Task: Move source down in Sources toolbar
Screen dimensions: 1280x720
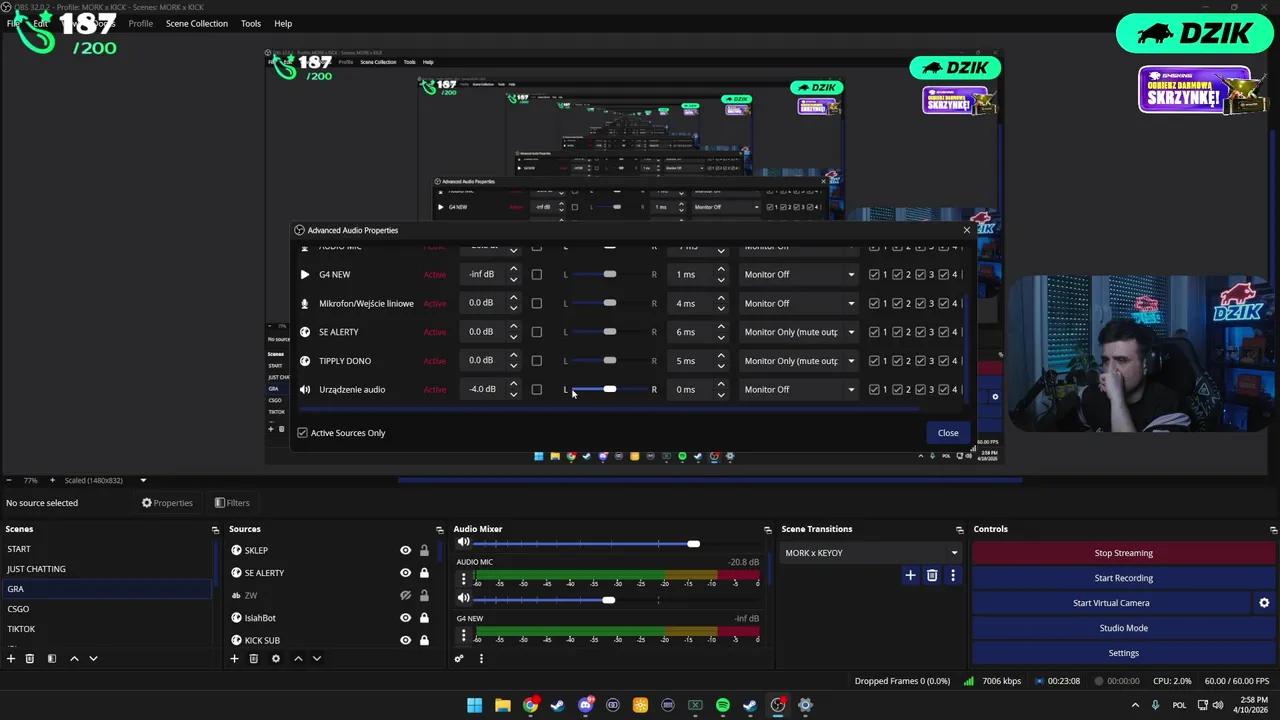Action: tap(317, 659)
